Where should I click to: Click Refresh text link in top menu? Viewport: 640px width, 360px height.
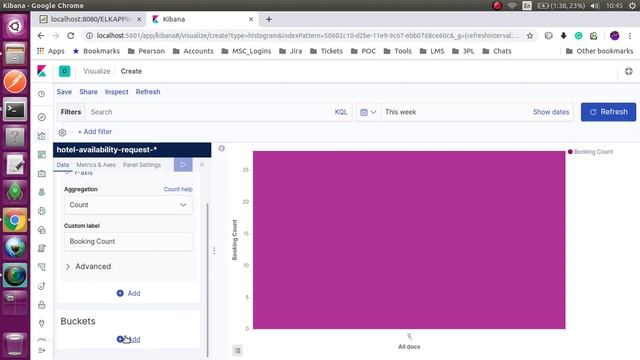(148, 92)
